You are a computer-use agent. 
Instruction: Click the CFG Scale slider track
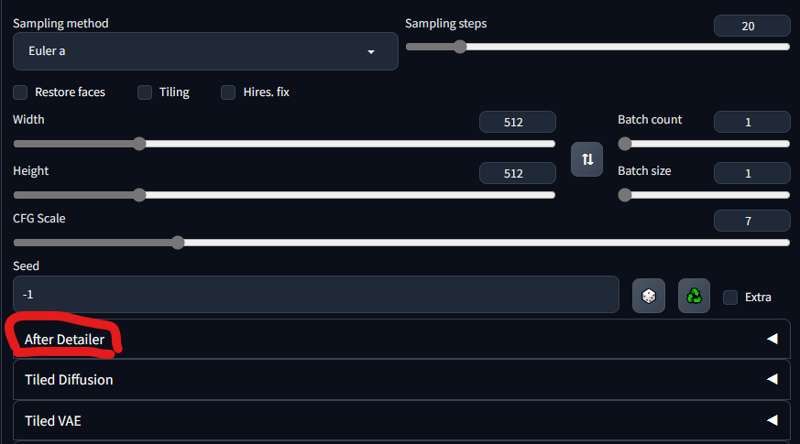tap(402, 242)
